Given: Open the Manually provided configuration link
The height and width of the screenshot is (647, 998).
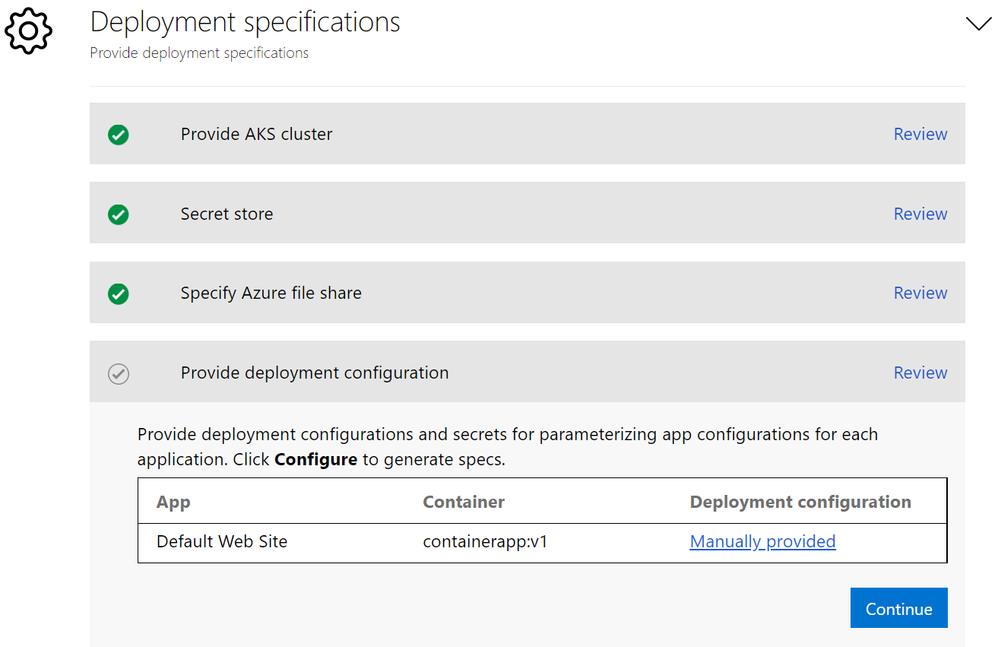Looking at the screenshot, I should tap(762, 542).
